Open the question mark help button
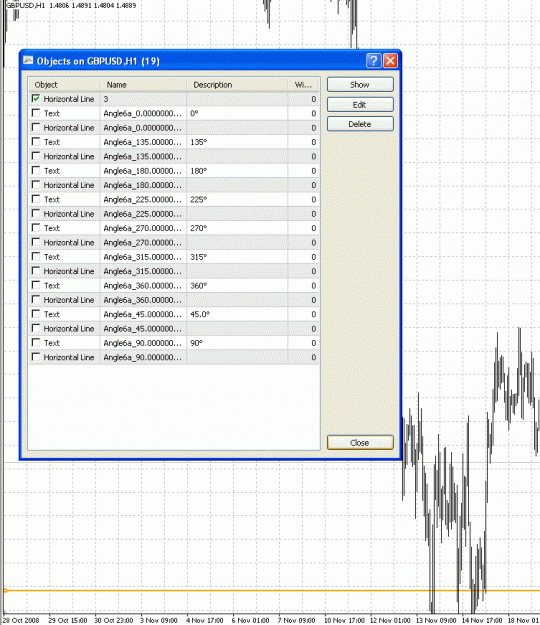540x625 pixels. [x=373, y=61]
